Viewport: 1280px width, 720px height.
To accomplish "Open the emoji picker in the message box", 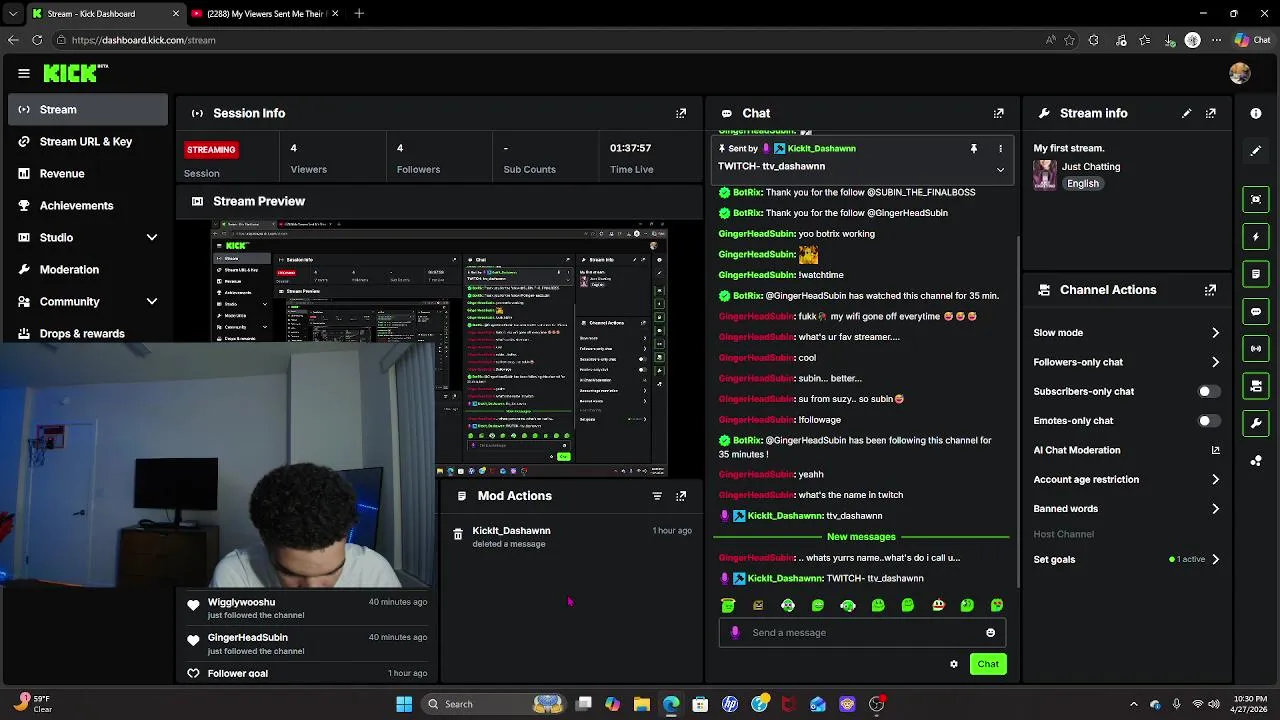I will point(990,633).
